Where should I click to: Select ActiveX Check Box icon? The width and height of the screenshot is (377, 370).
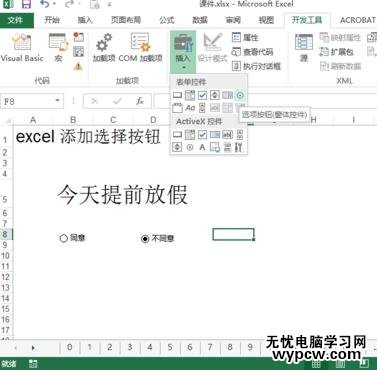pyautogui.click(x=202, y=135)
